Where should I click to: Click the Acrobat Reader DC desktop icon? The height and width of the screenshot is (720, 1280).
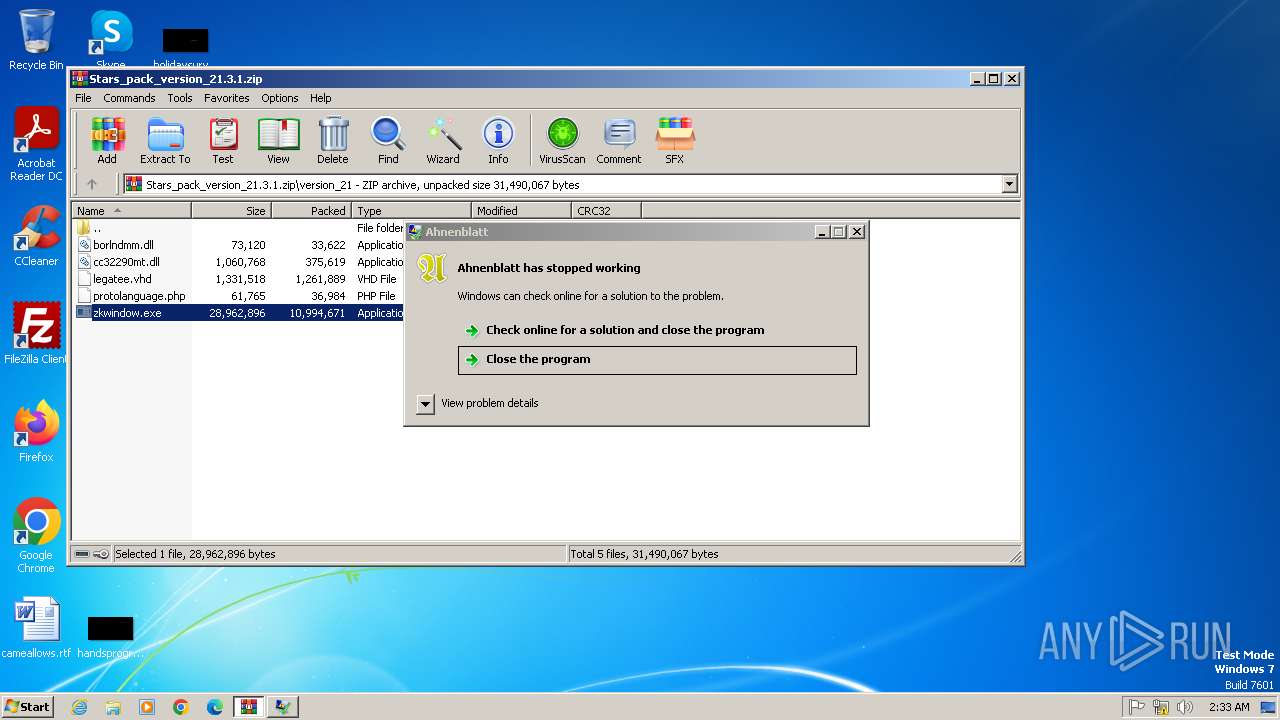(36, 145)
